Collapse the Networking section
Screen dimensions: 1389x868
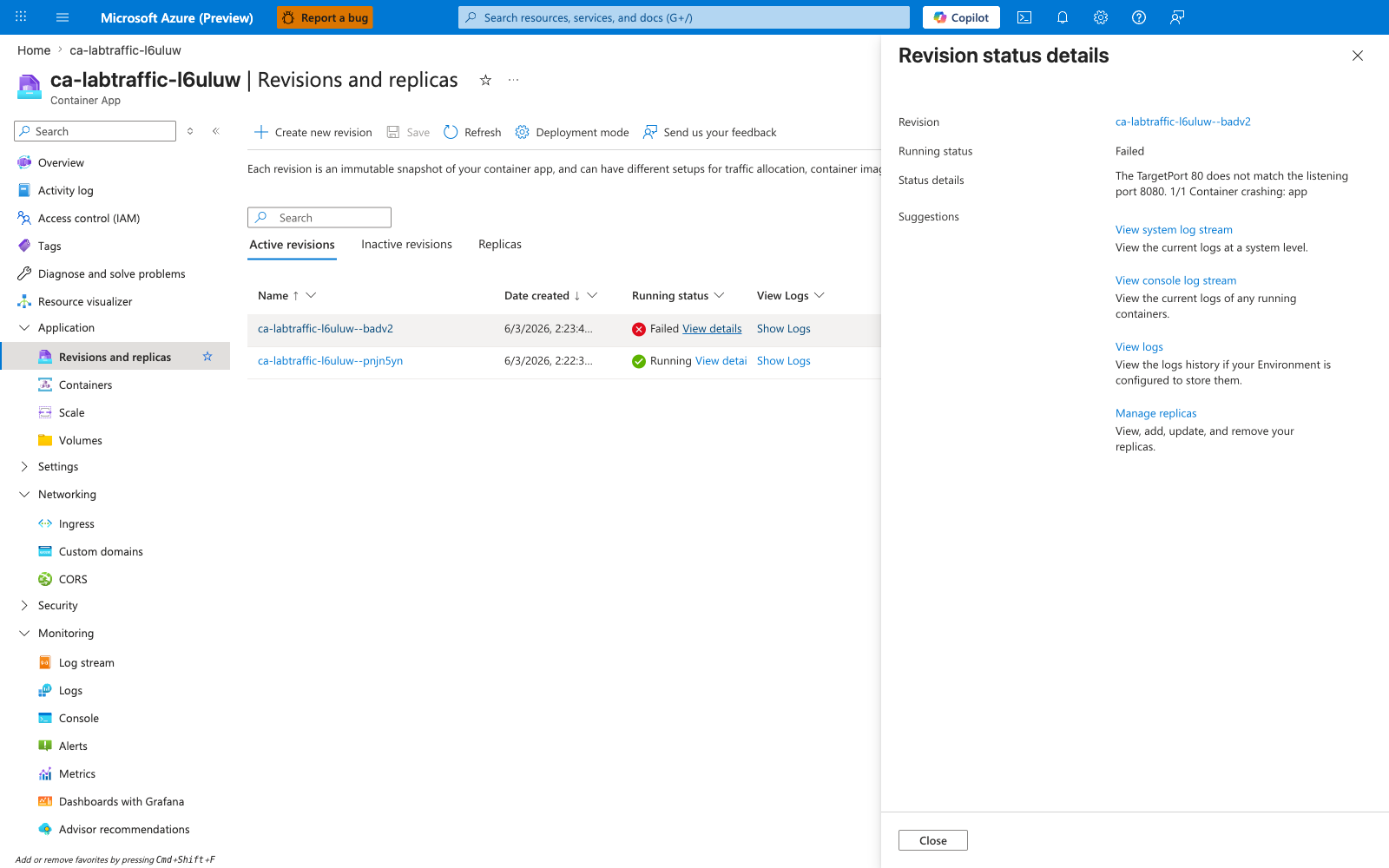coord(24,494)
